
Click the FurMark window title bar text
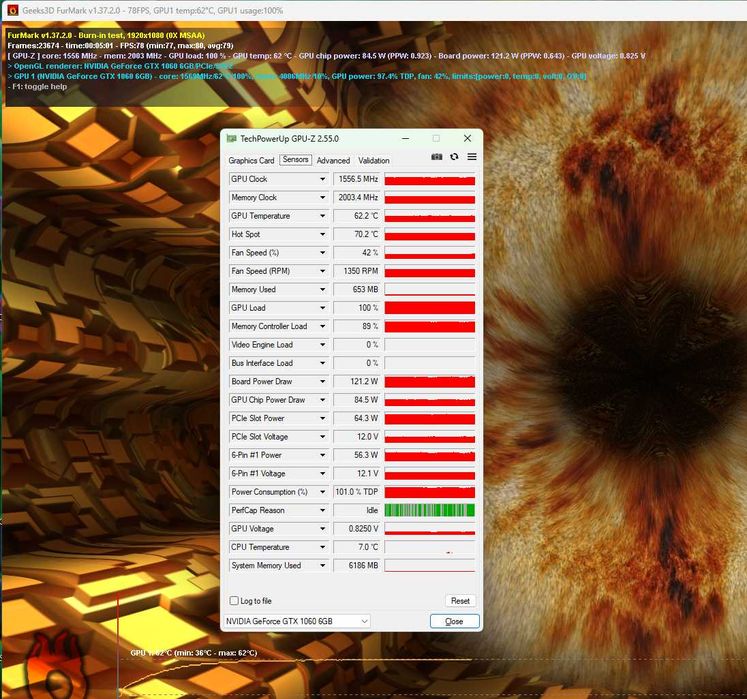pos(152,10)
